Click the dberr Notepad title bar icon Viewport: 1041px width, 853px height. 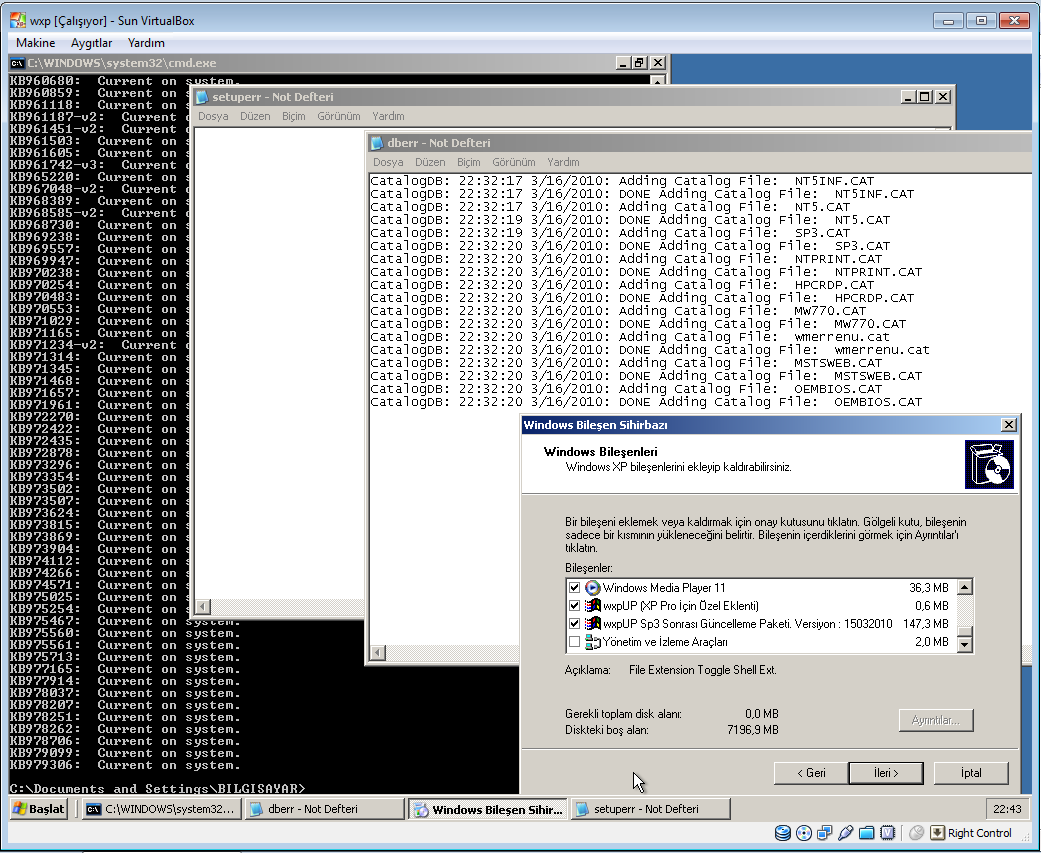[x=377, y=143]
